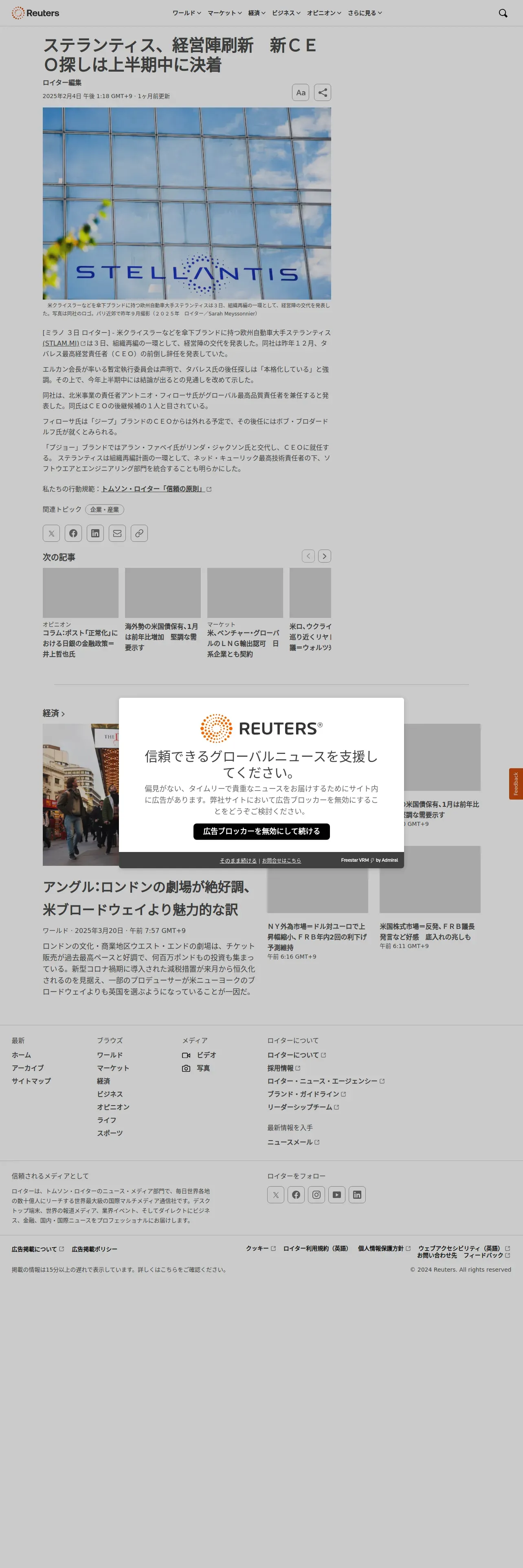
Task: Open リーダーシップチーム link
Action: pyautogui.click(x=303, y=1107)
